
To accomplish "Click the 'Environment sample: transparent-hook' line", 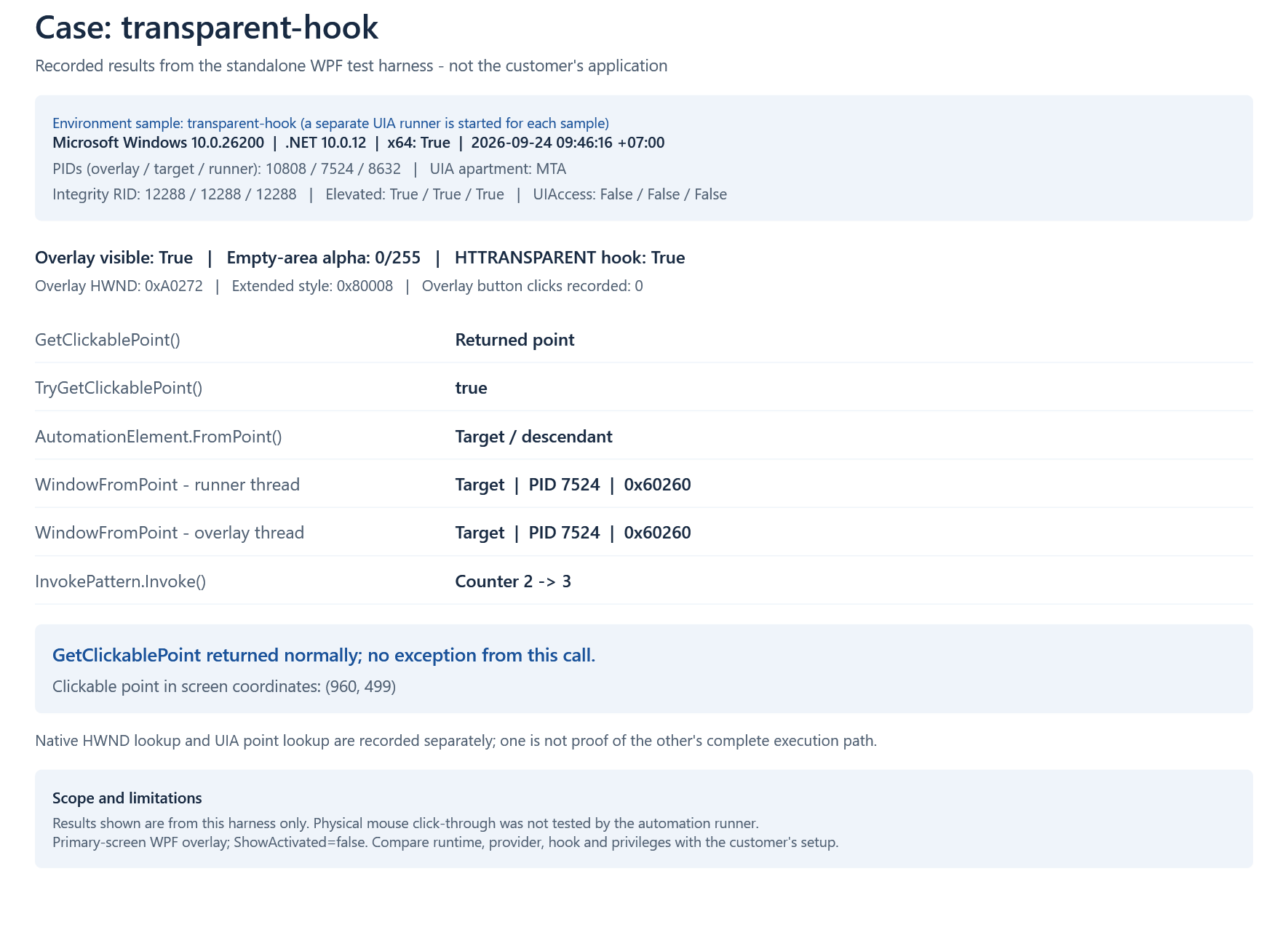I will (x=330, y=123).
